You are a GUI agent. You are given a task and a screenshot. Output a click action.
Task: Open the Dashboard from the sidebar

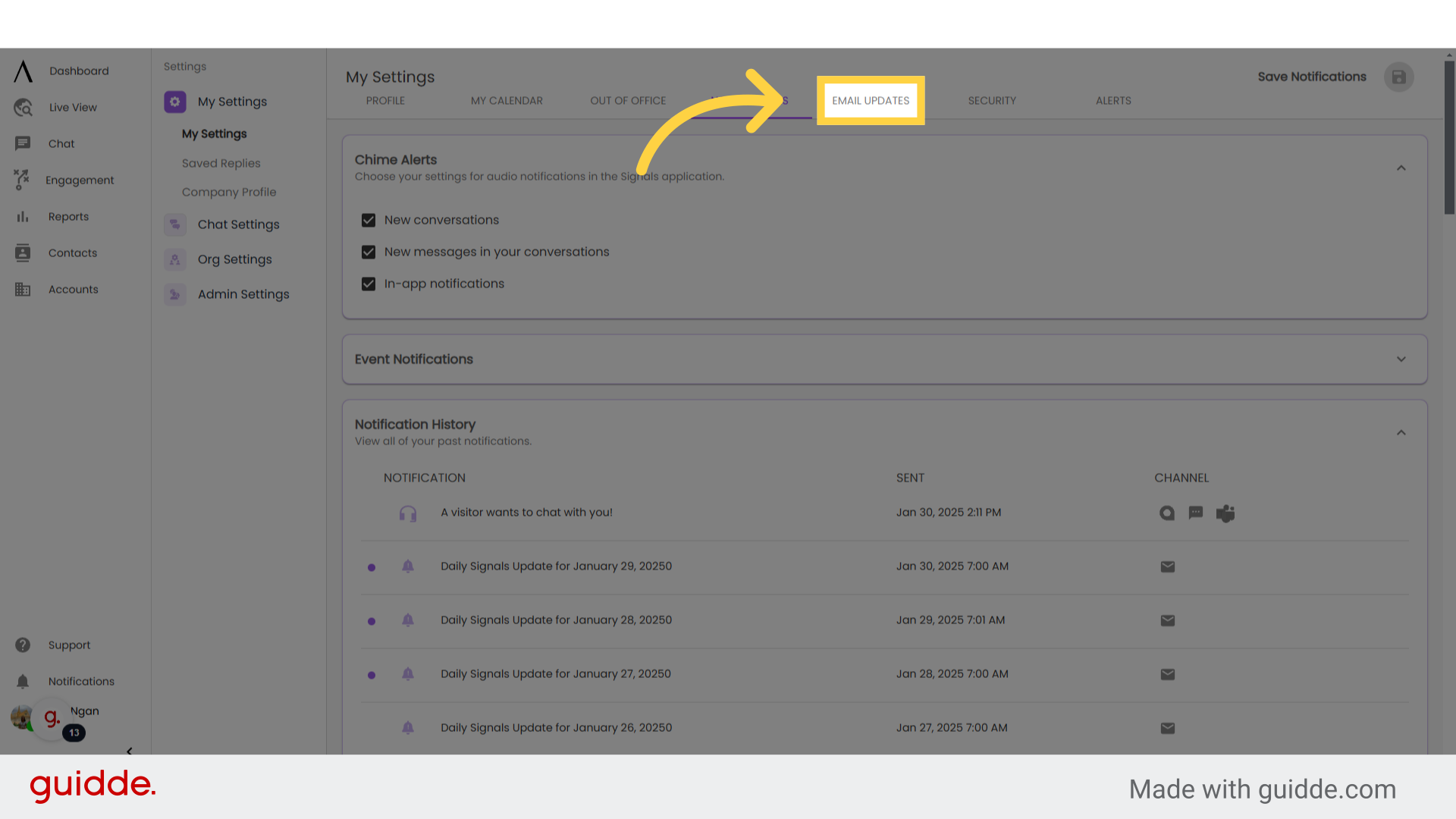[79, 71]
